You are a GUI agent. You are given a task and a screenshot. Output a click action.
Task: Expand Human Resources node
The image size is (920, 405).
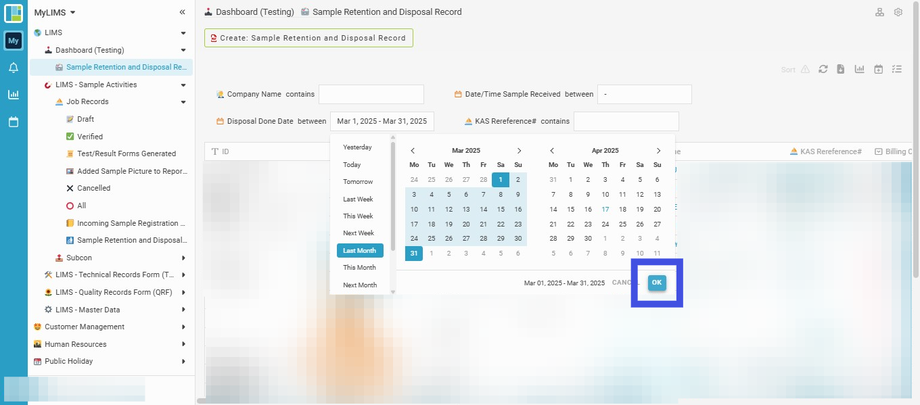(183, 344)
